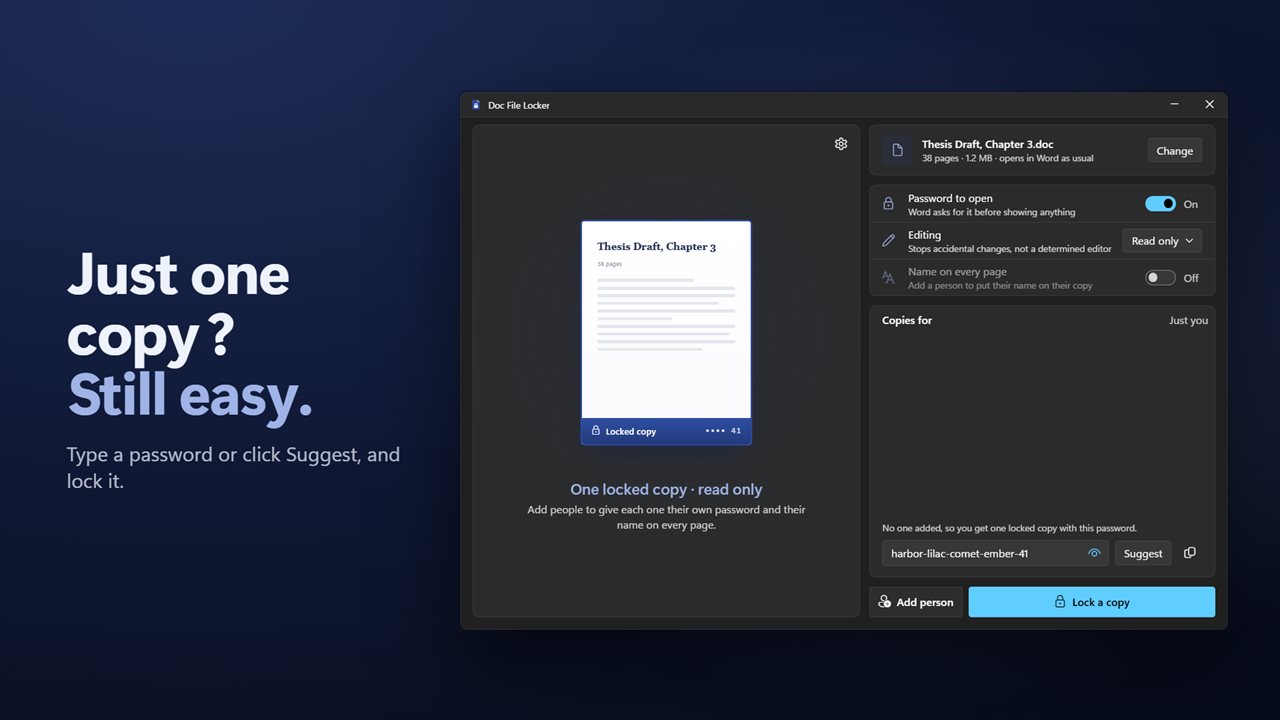
Task: Click the One locked copy · read only text
Action: [x=666, y=490]
